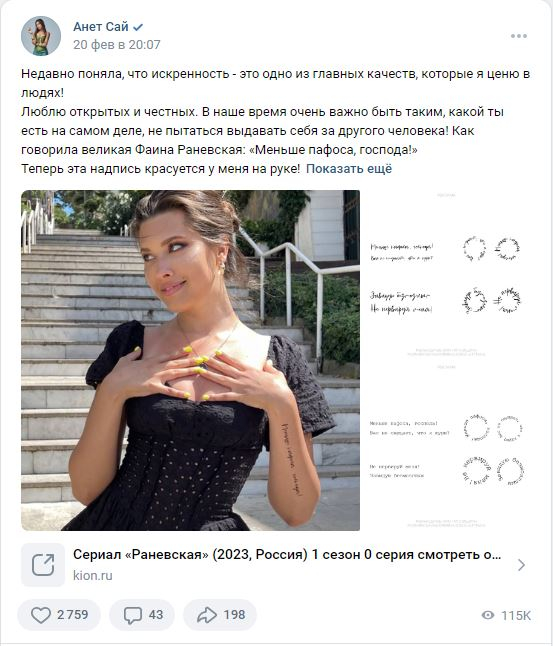
Task: Open the main photo of woman on stairs
Action: click(x=190, y=360)
